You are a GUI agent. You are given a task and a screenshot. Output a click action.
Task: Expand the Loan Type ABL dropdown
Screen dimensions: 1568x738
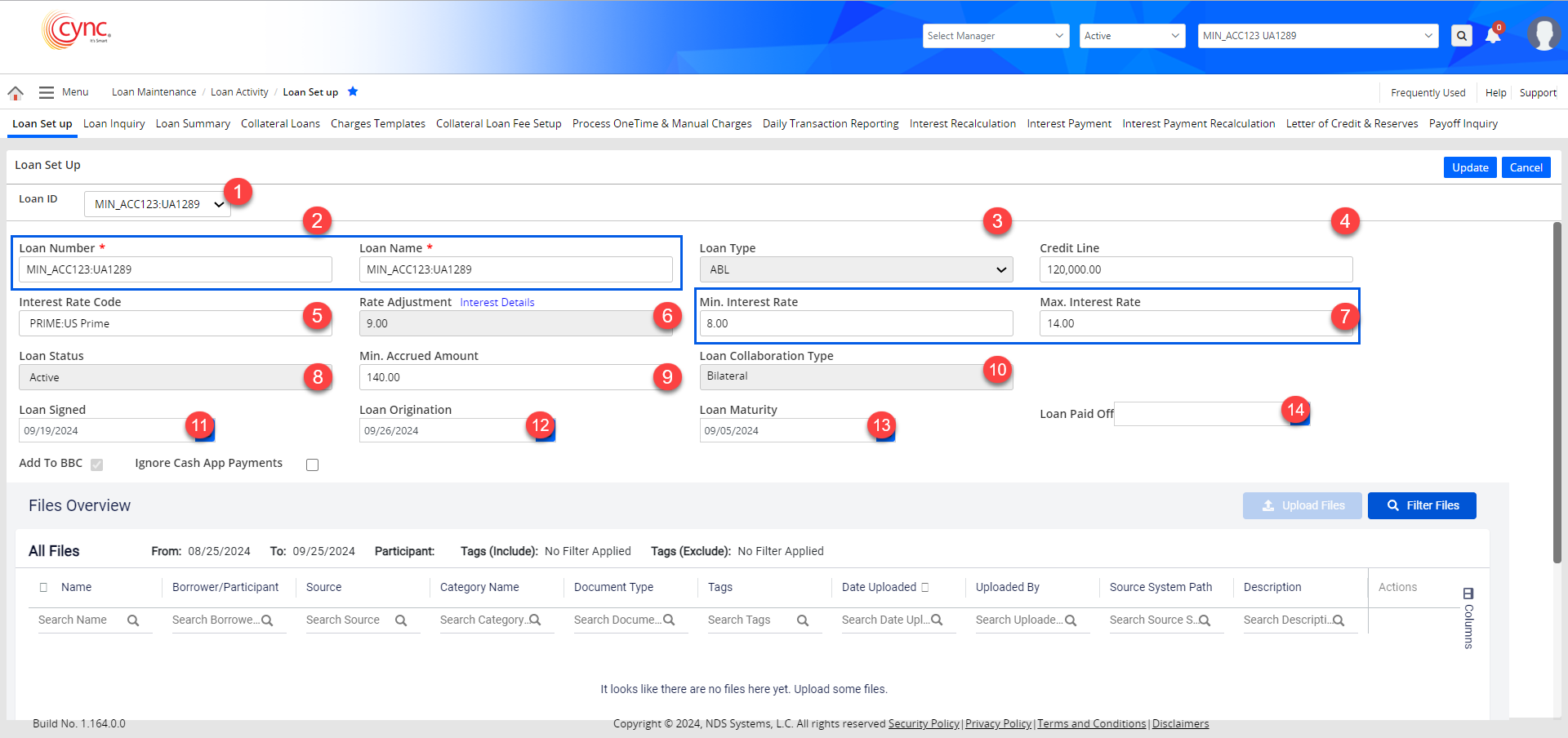coord(855,269)
